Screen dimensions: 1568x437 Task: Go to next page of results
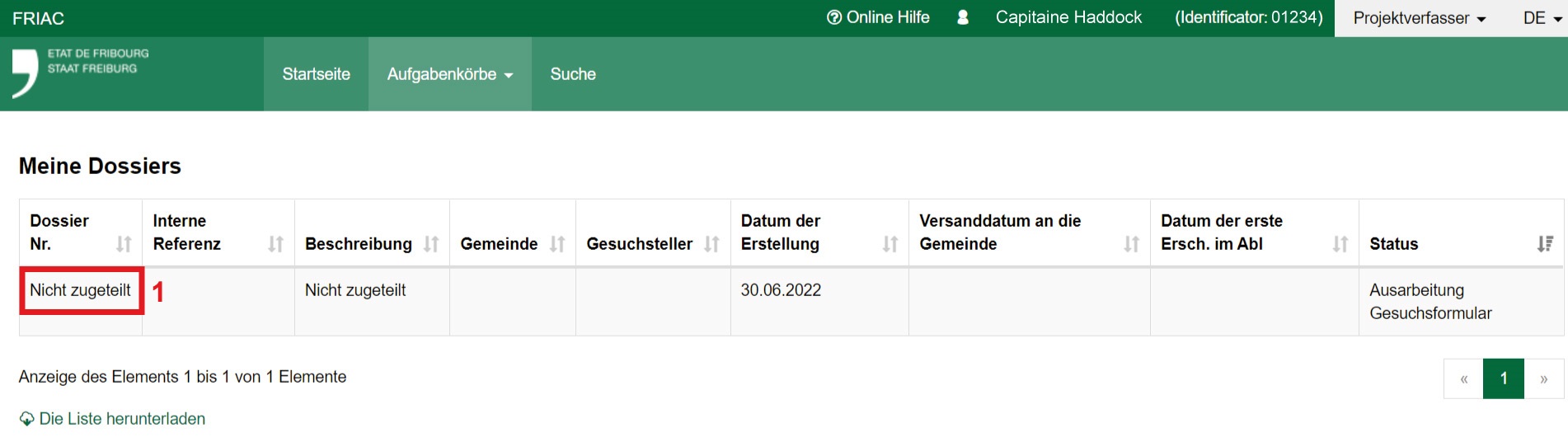click(x=1543, y=378)
